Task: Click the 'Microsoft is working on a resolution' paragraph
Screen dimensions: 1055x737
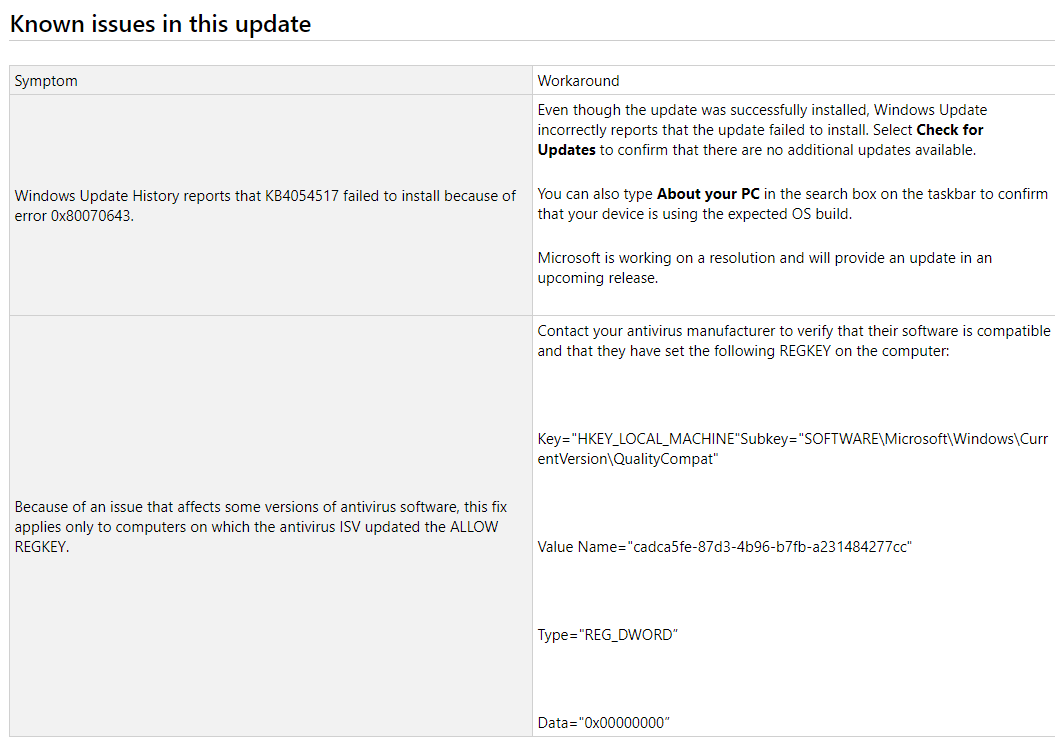Action: (x=764, y=268)
